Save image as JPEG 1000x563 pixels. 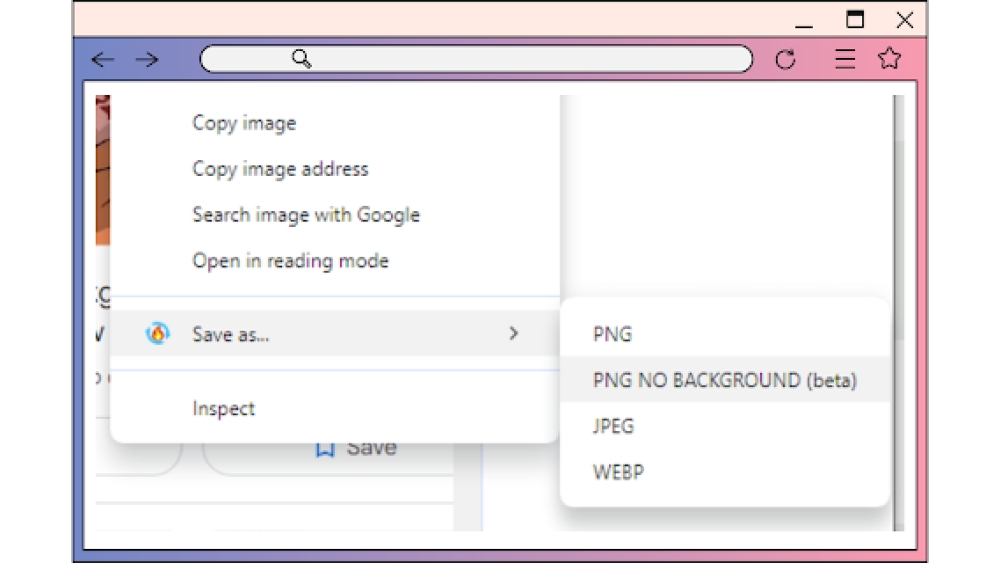pos(724,426)
